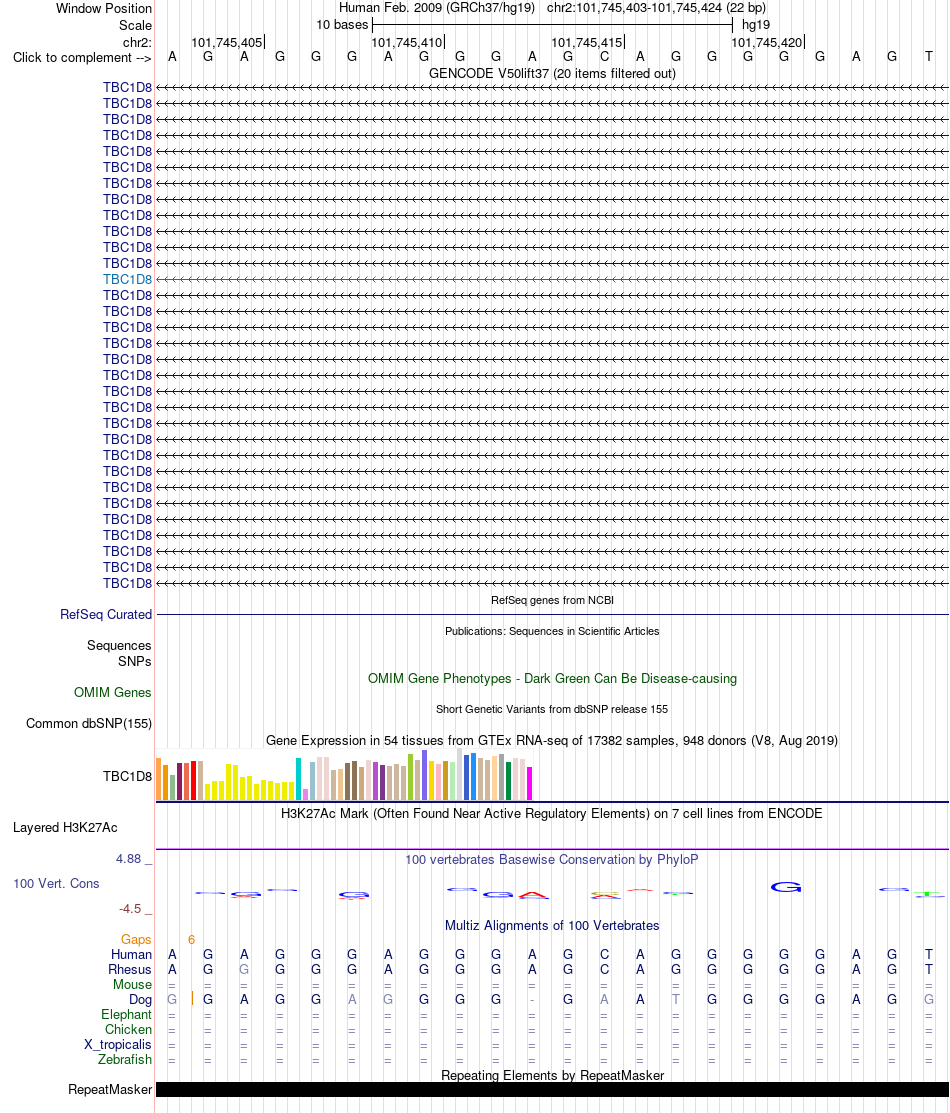Screen dimensions: 950x1113
Task: Click the cyan bar in the GTEx expression chart
Action: pyautogui.click(x=299, y=779)
